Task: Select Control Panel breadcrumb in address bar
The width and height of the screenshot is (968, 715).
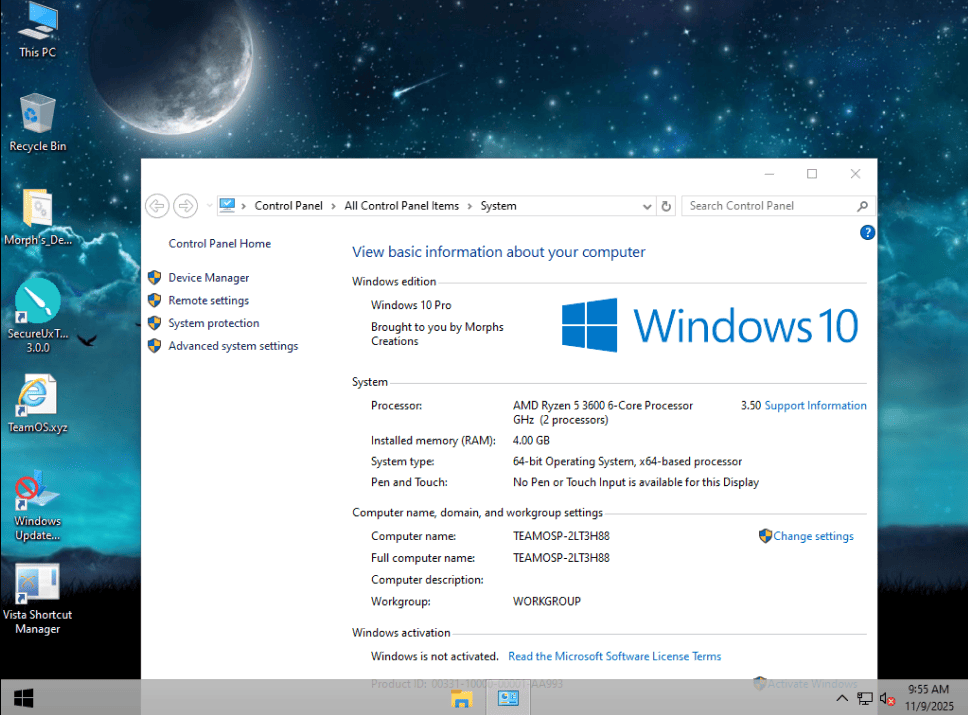Action: click(288, 206)
